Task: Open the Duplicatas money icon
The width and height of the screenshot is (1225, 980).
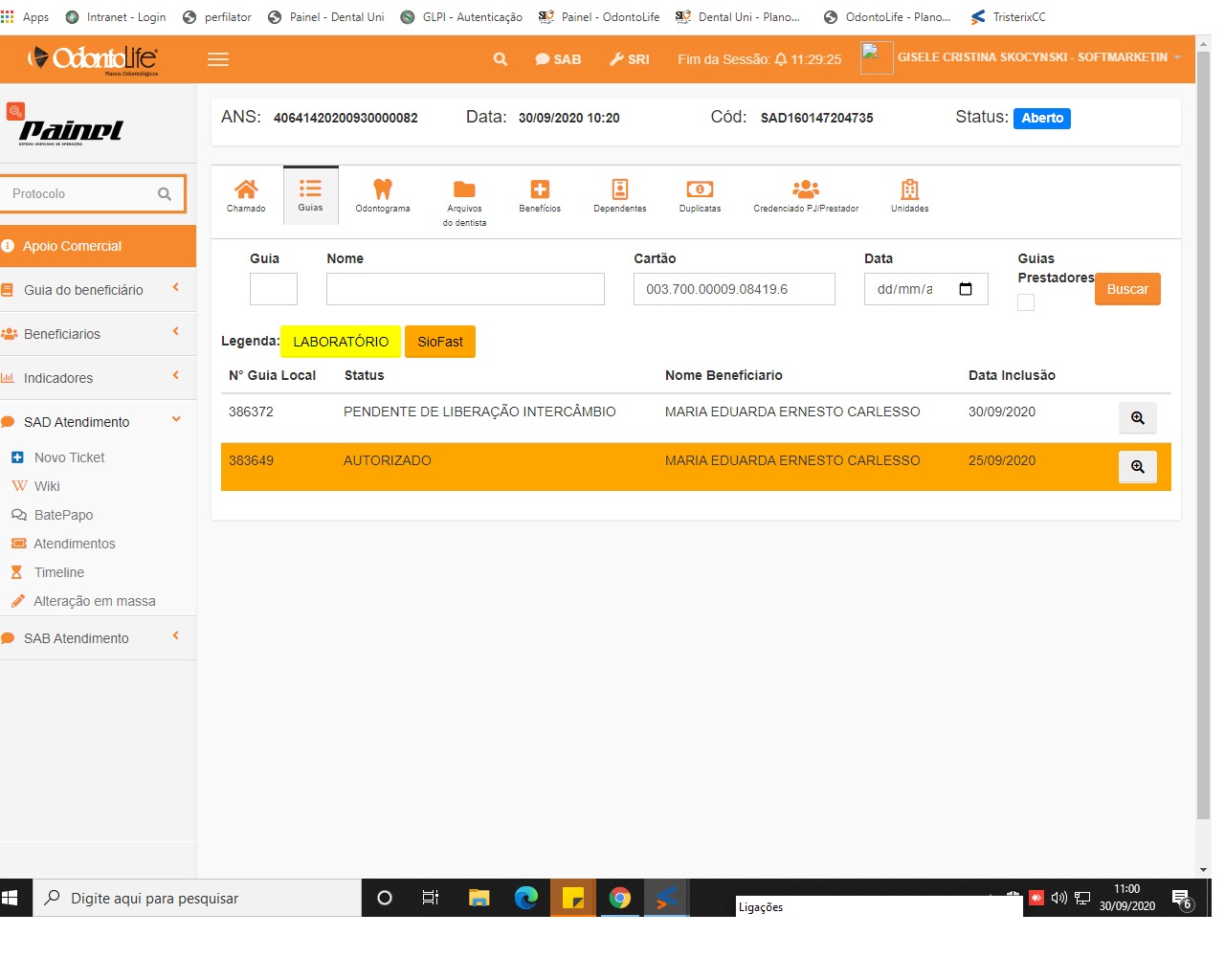Action: (x=700, y=189)
